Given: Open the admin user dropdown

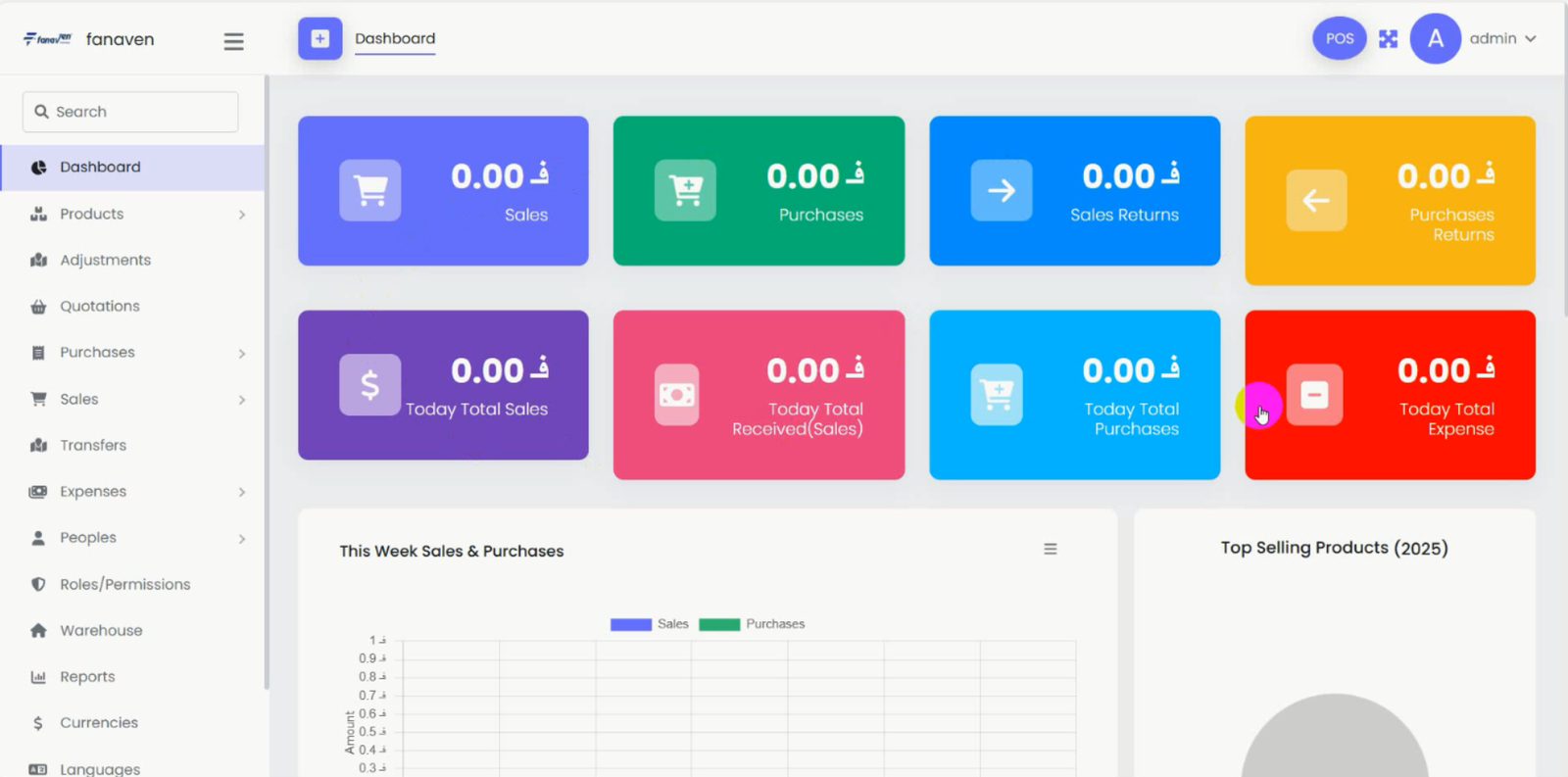Looking at the screenshot, I should [1502, 38].
